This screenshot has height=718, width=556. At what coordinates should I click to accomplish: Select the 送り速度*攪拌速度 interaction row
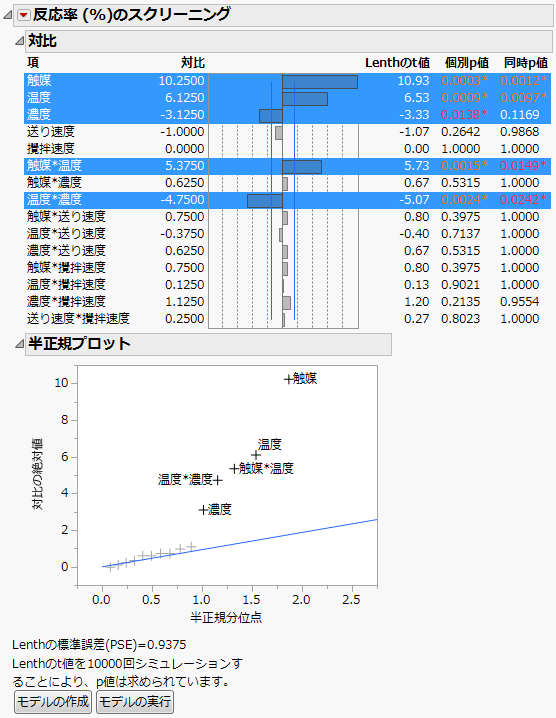click(x=287, y=319)
